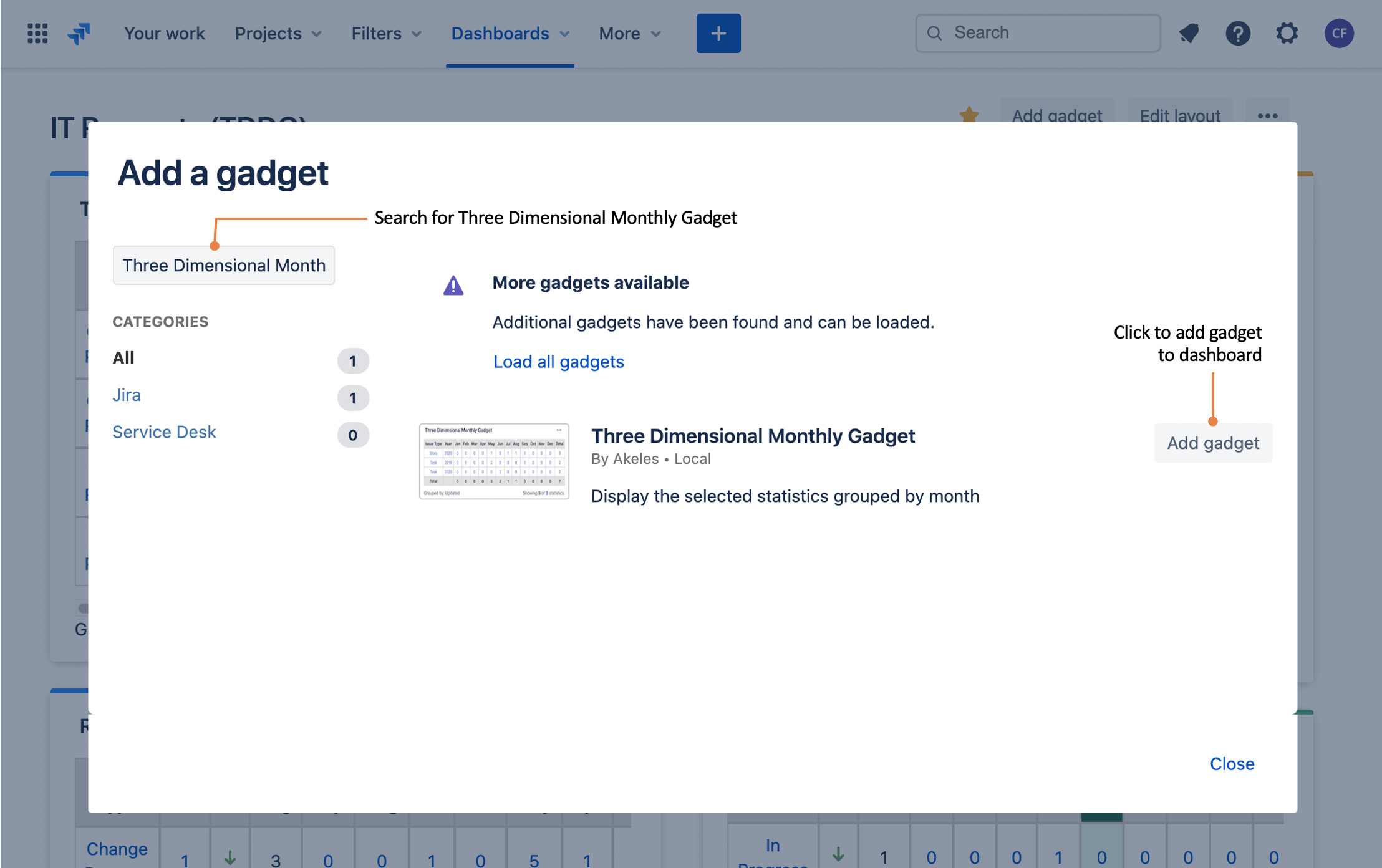
Task: Select the All category filter
Action: click(x=123, y=358)
